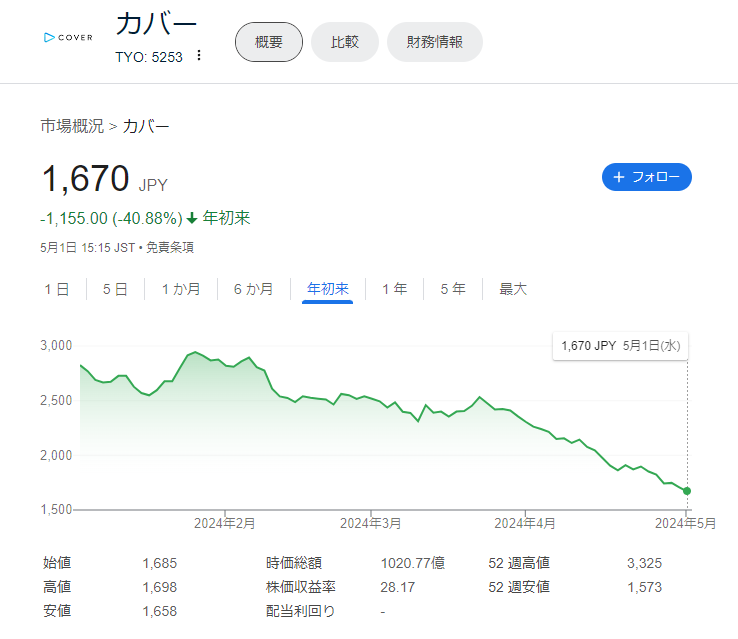Choose the 5 日 chart range
Image resolution: width=738 pixels, height=639 pixels.
tap(115, 289)
